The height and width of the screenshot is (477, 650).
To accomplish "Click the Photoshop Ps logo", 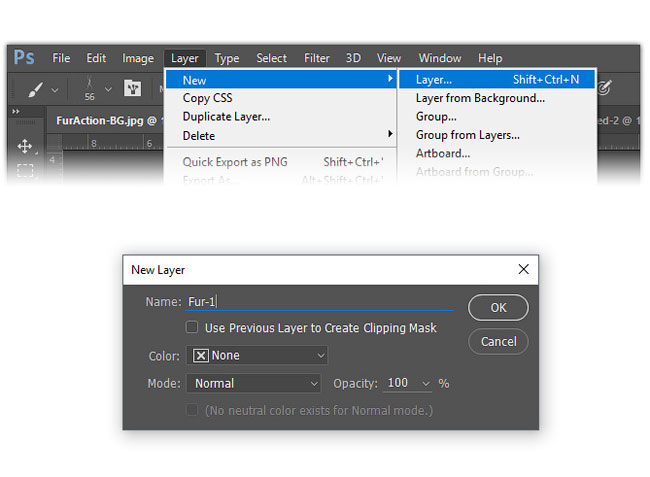I will click(24, 57).
